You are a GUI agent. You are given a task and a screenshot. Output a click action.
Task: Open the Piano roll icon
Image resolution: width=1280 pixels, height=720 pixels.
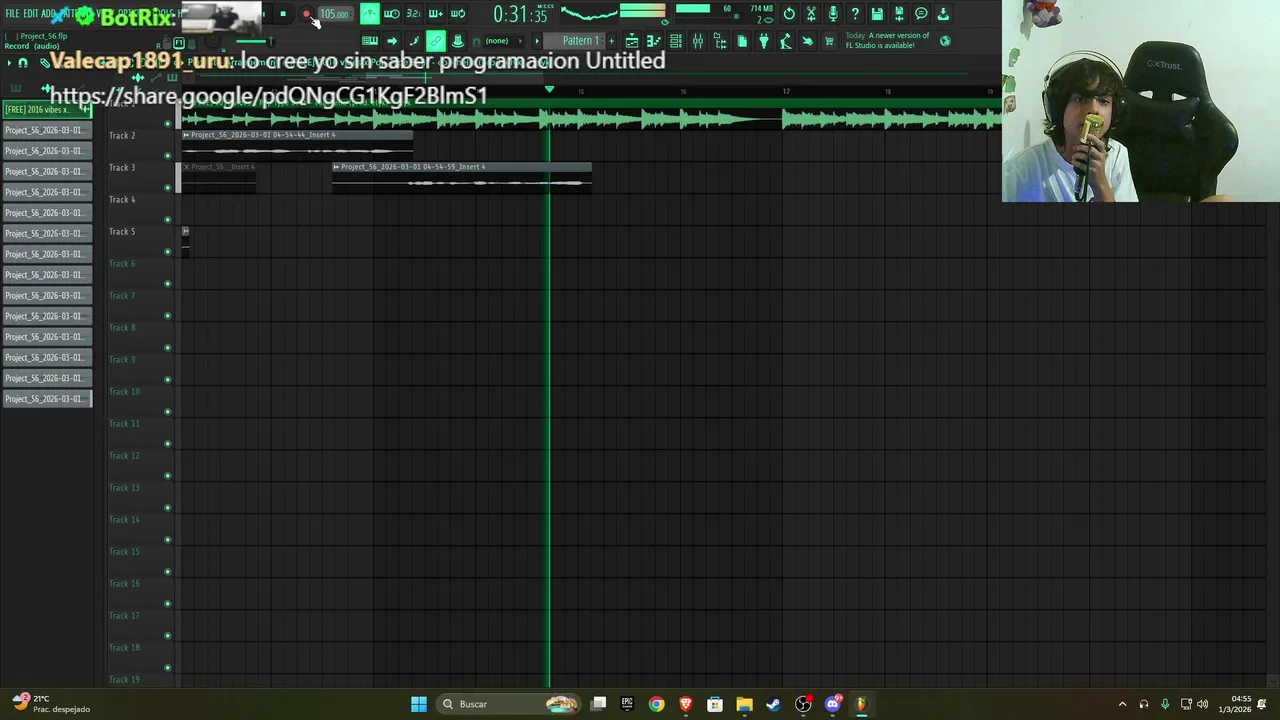point(654,41)
